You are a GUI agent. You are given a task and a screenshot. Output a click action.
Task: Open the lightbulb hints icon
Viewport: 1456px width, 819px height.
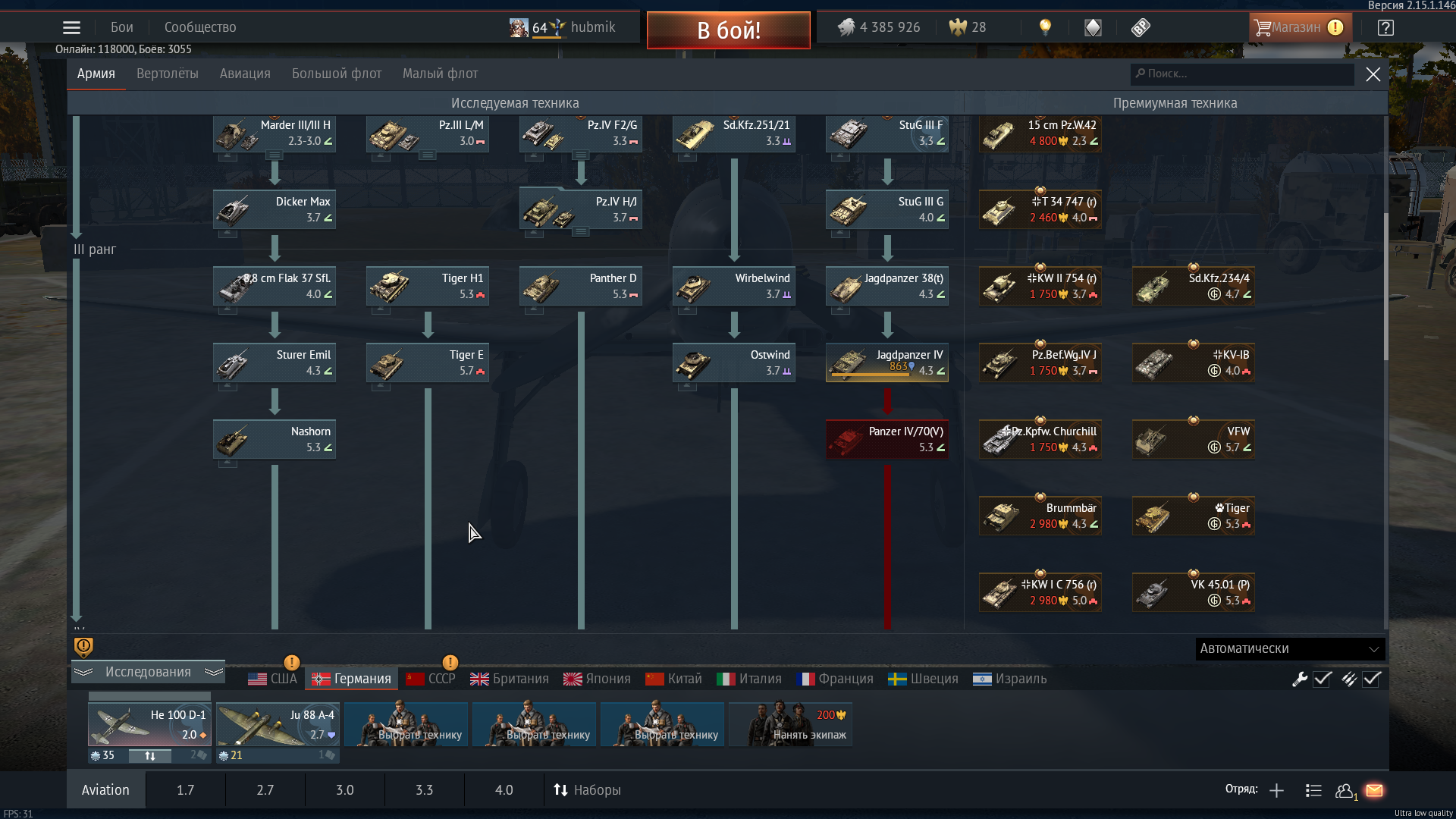(1045, 28)
